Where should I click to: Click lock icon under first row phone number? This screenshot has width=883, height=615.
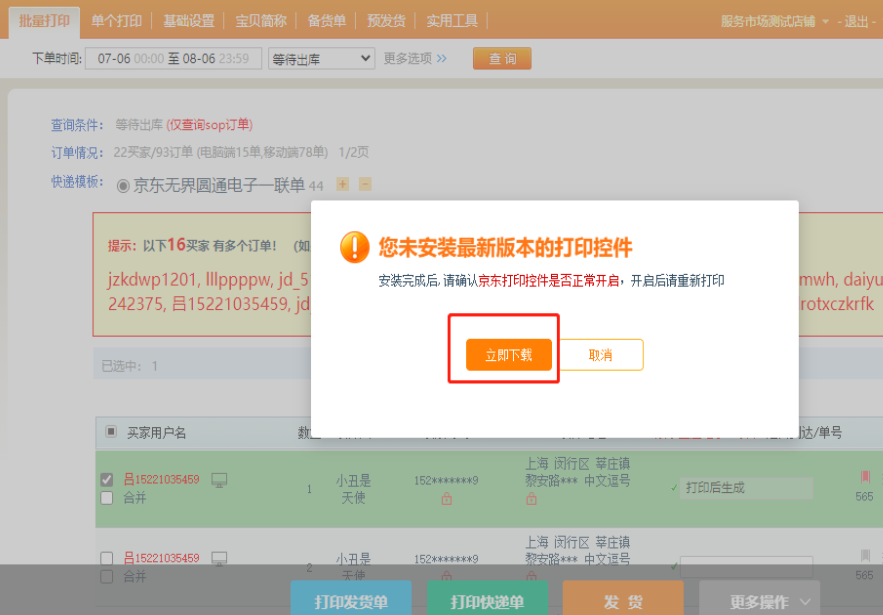[x=446, y=498]
